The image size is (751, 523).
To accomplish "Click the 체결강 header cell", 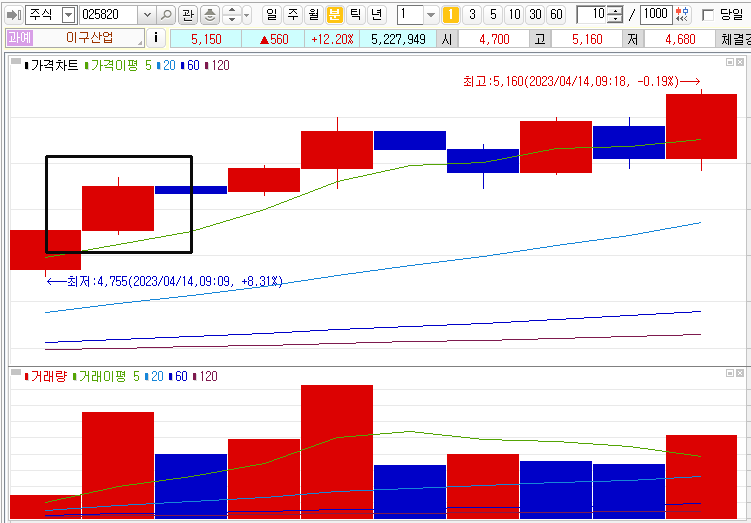I will pos(734,39).
